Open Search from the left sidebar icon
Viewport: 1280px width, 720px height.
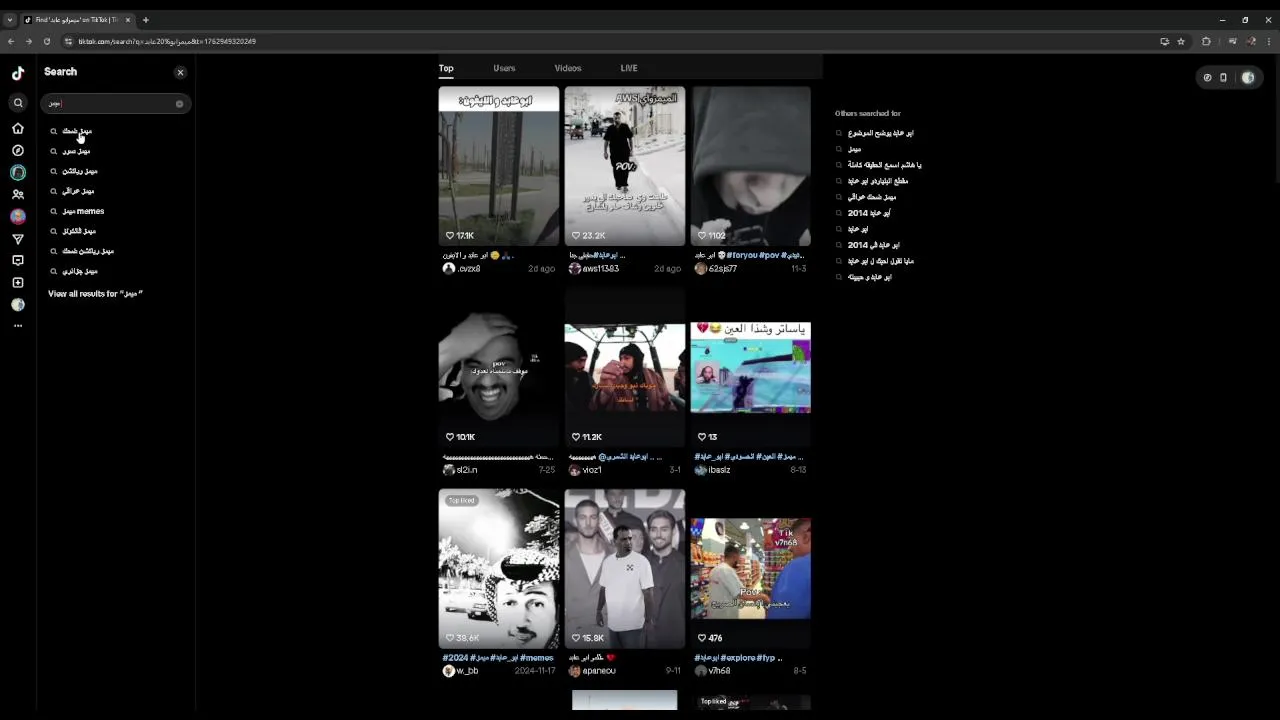pos(18,103)
